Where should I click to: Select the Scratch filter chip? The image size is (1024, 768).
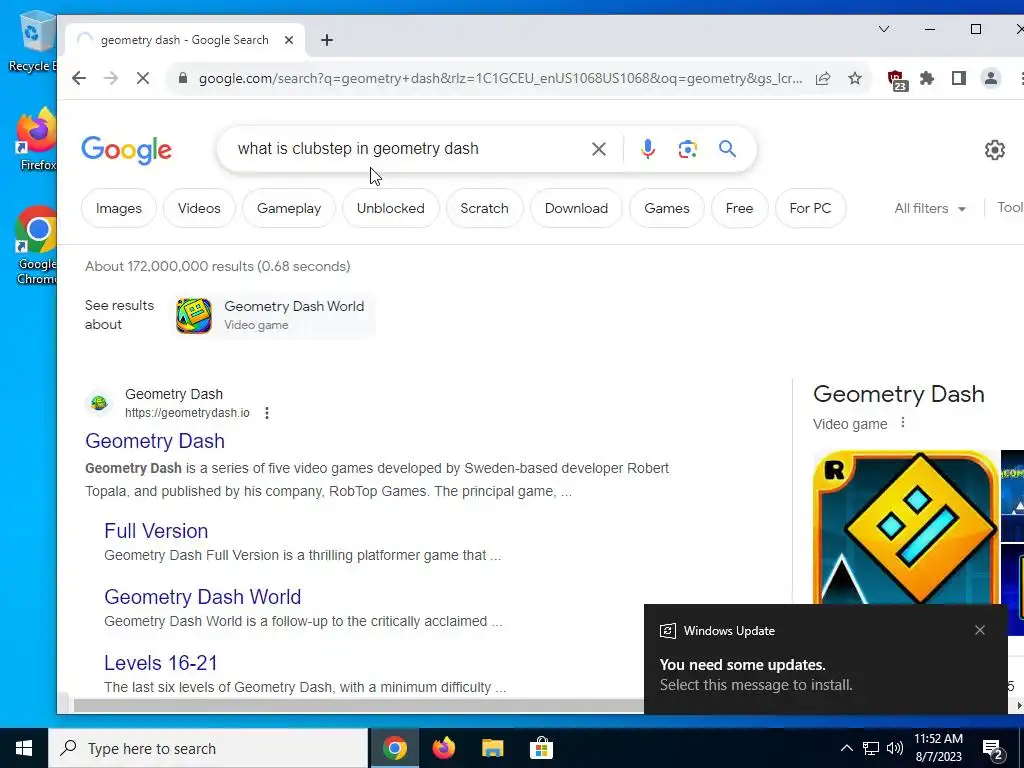pyautogui.click(x=484, y=208)
